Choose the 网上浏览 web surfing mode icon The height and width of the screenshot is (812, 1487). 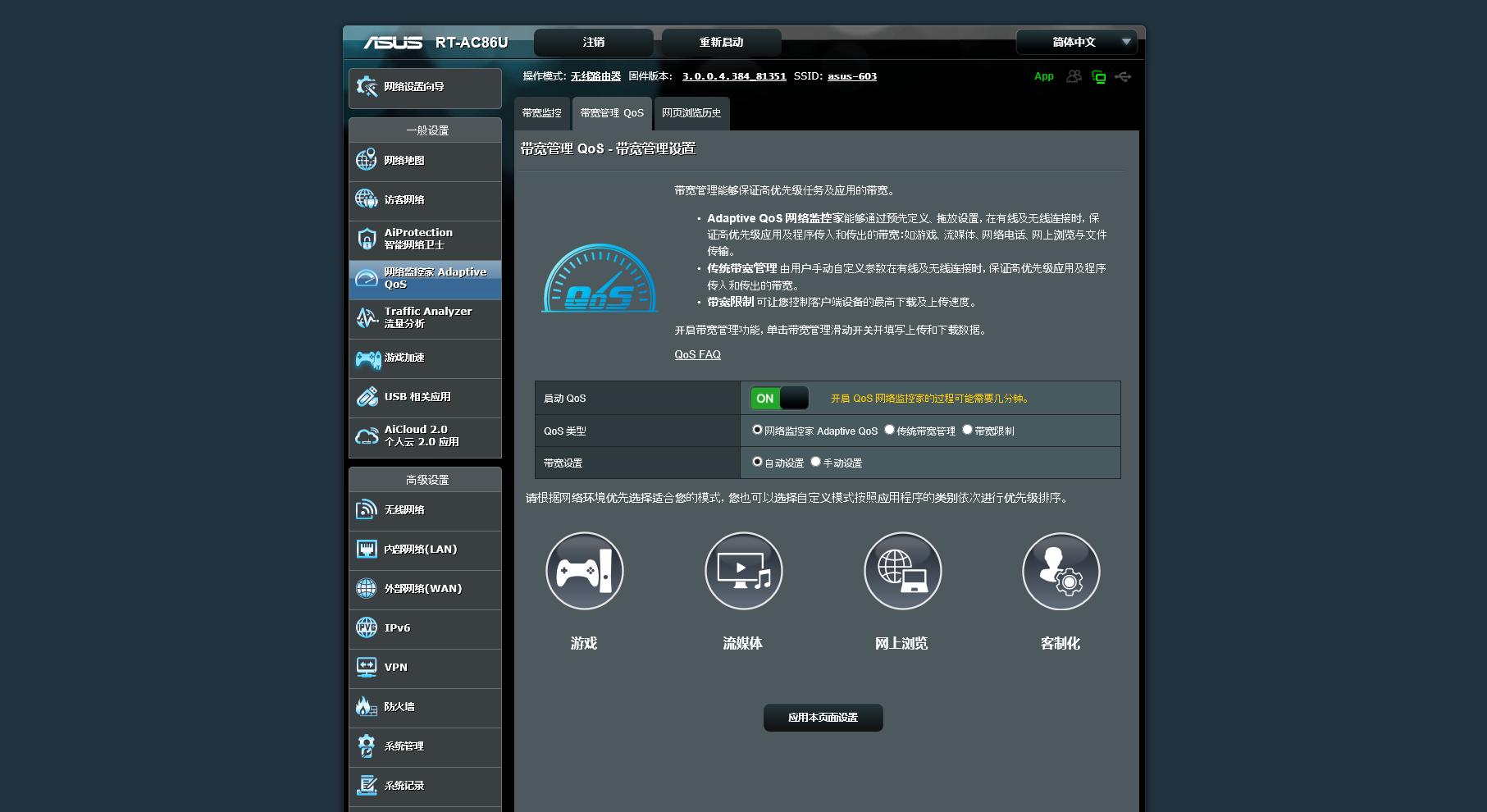(x=901, y=571)
